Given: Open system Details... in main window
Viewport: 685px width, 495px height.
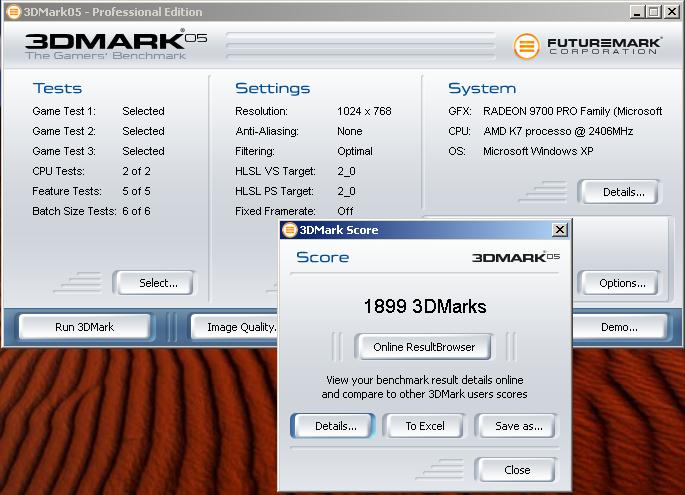Looking at the screenshot, I should [x=619, y=192].
